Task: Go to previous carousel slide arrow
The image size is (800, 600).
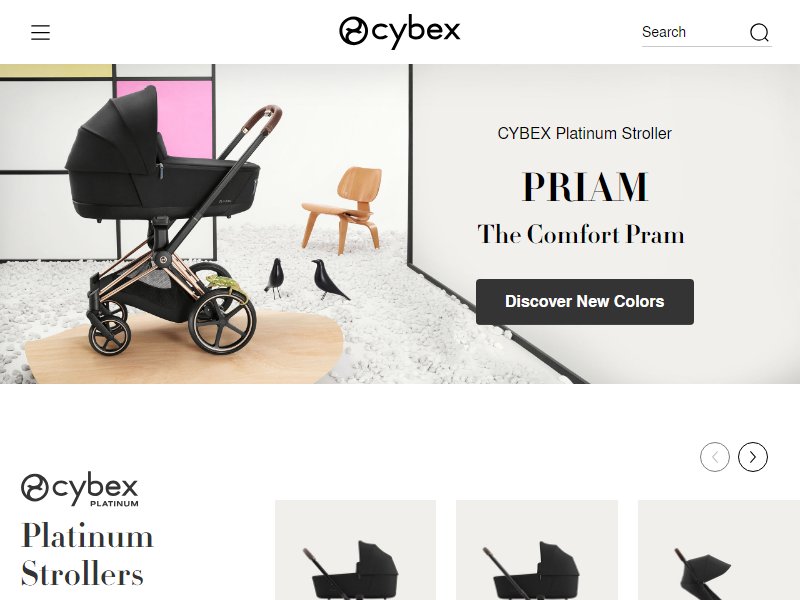Action: pos(715,457)
